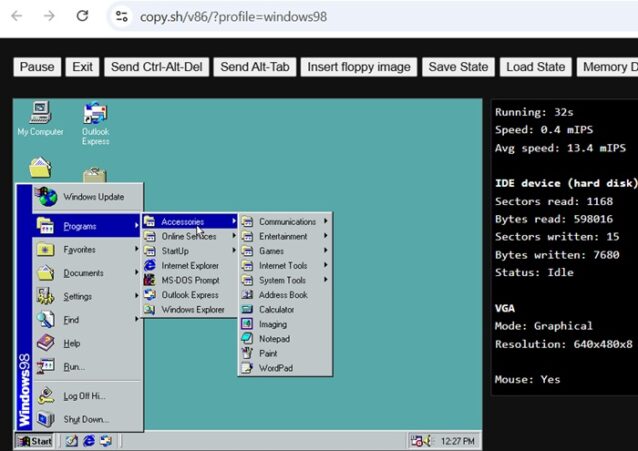Choose Shut Down... from Start menu
The width and height of the screenshot is (638, 451).
87,419
